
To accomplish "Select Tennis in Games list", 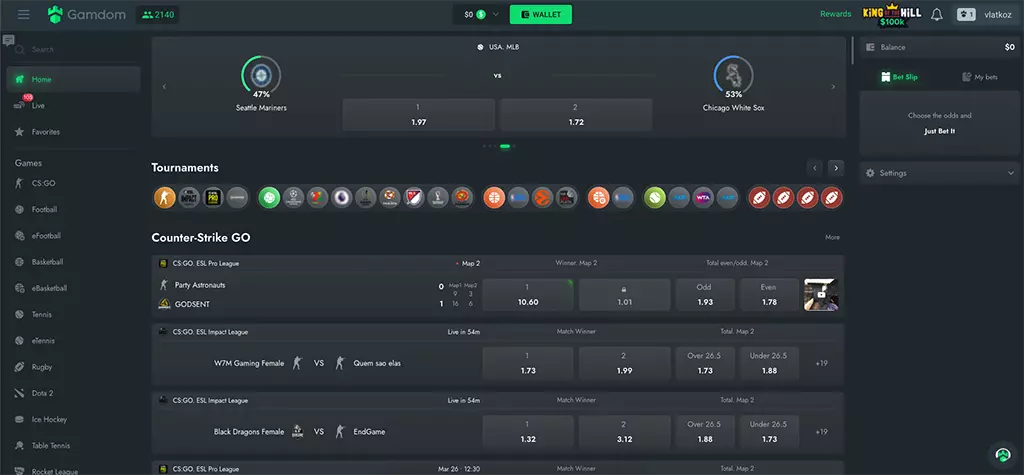I will pos(74,314).
